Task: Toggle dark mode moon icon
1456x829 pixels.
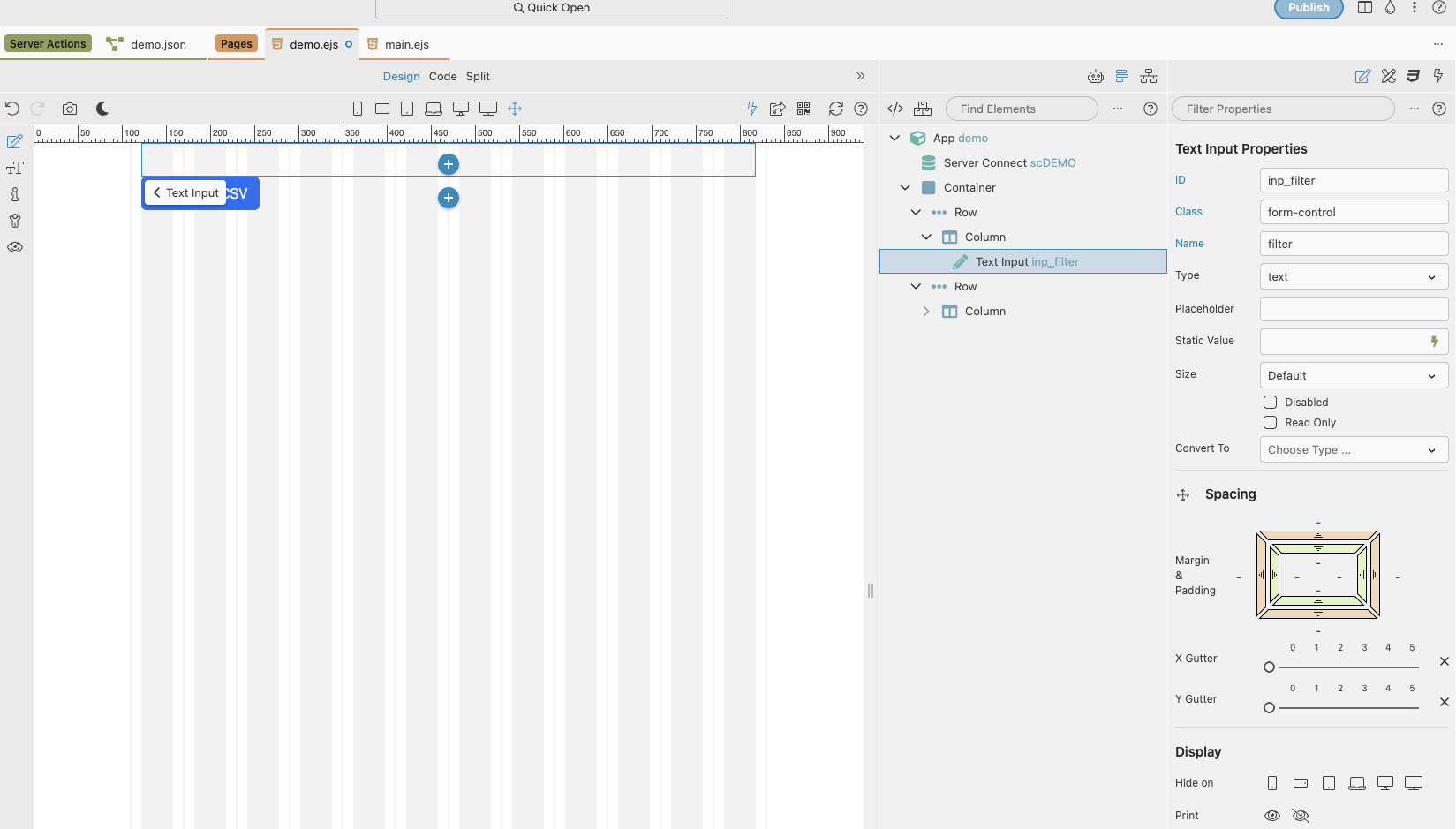Action: tap(102, 109)
